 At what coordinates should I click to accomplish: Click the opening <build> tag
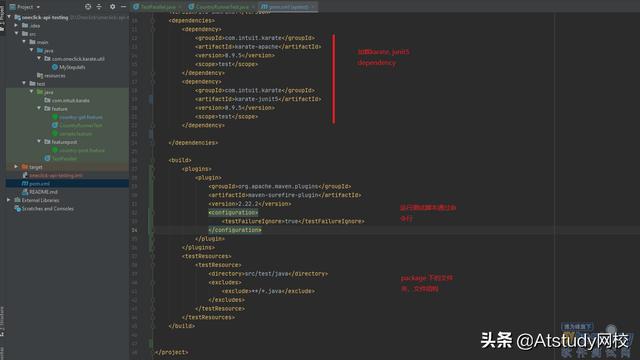180,160
